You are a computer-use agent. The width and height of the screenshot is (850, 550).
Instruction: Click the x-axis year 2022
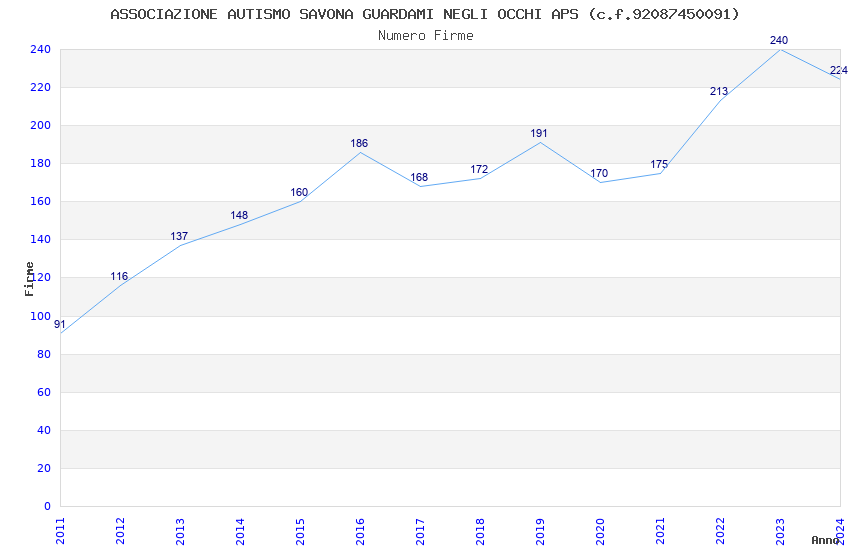pos(720,531)
